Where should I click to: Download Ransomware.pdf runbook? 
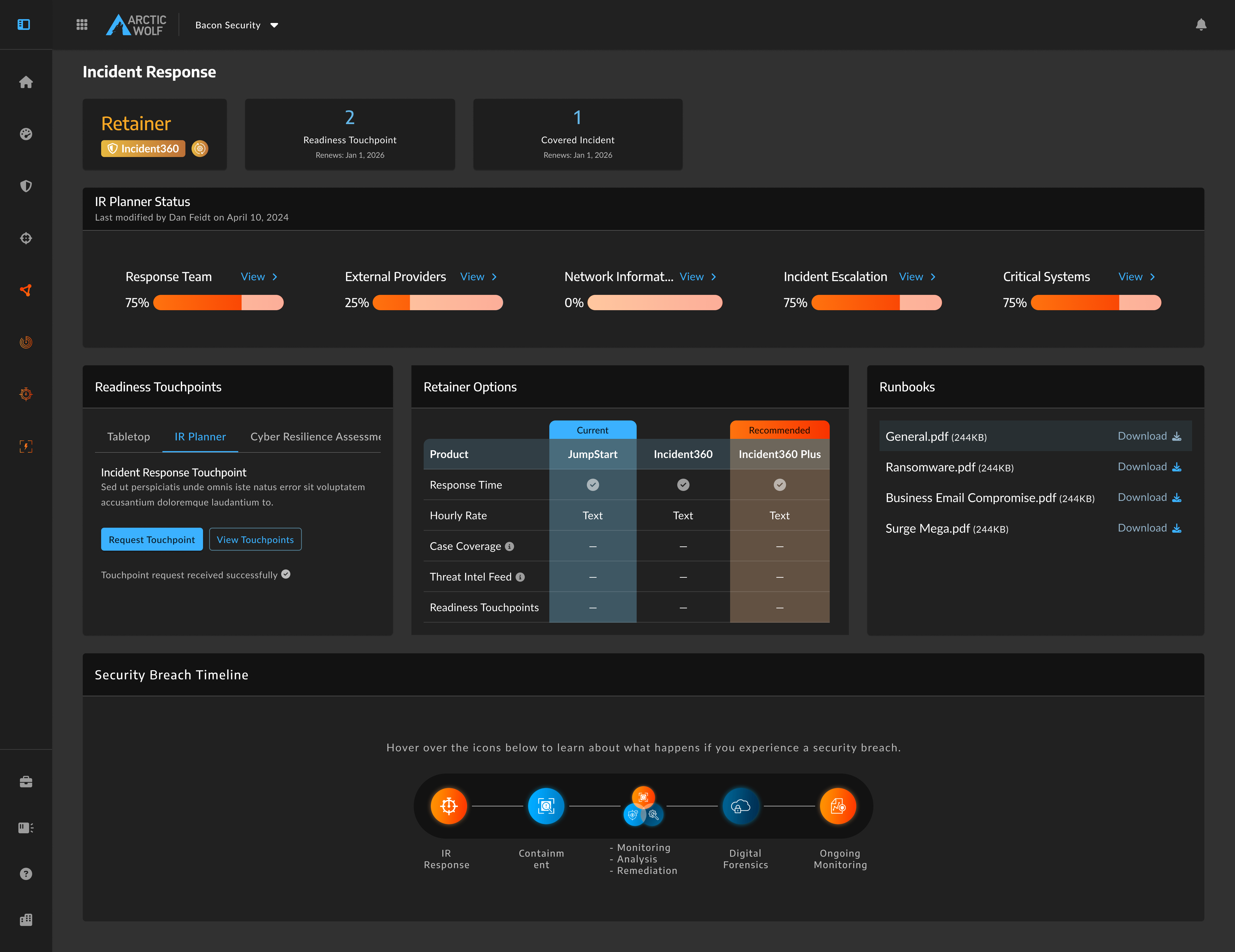click(1150, 466)
